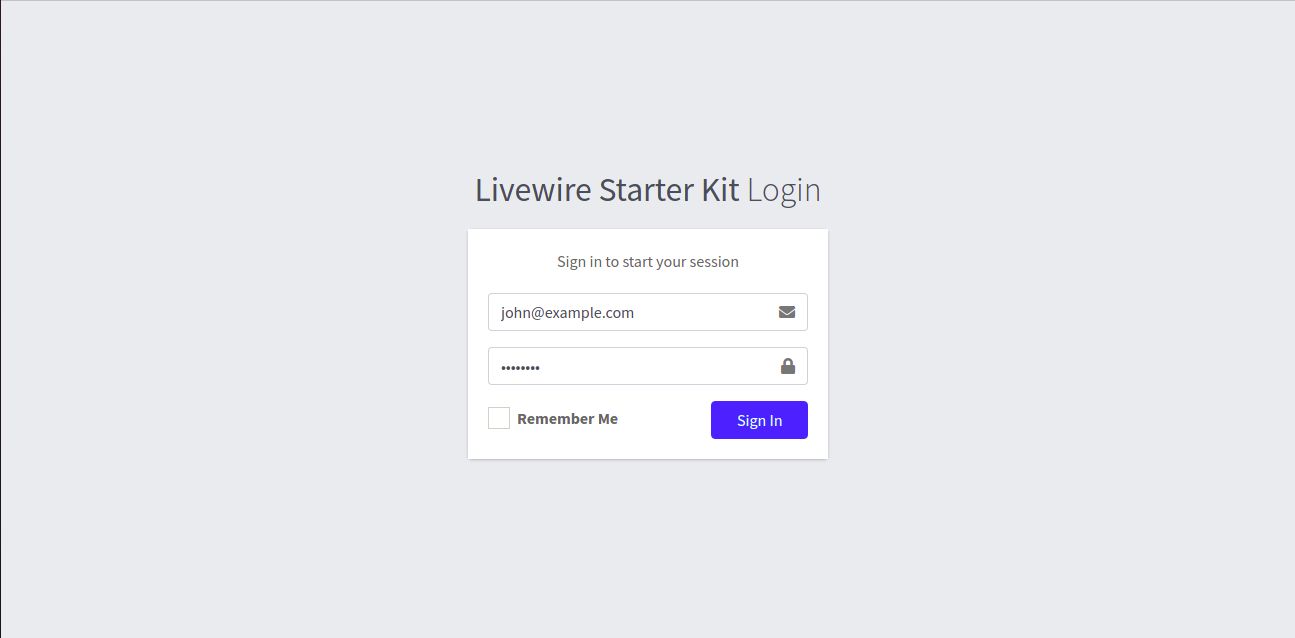Viewport: 1295px width, 638px height.
Task: Click the envelope icon in the email field
Action: 787,312
